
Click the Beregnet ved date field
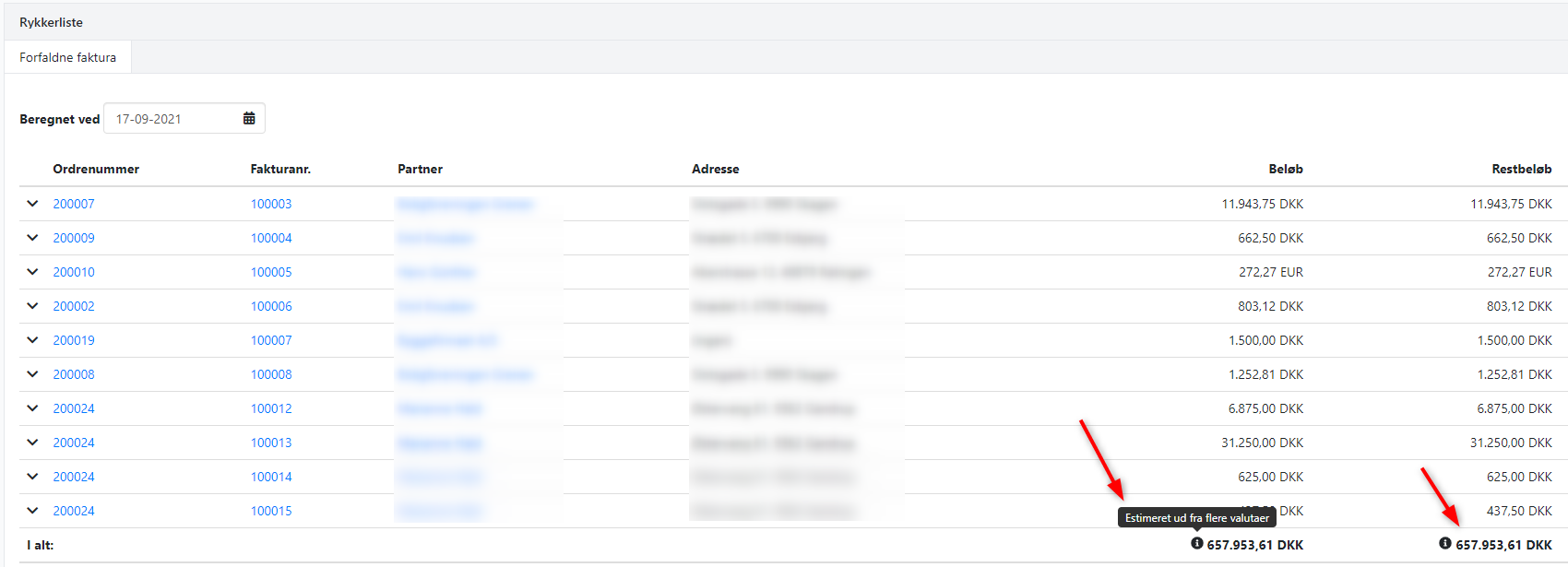pos(171,119)
